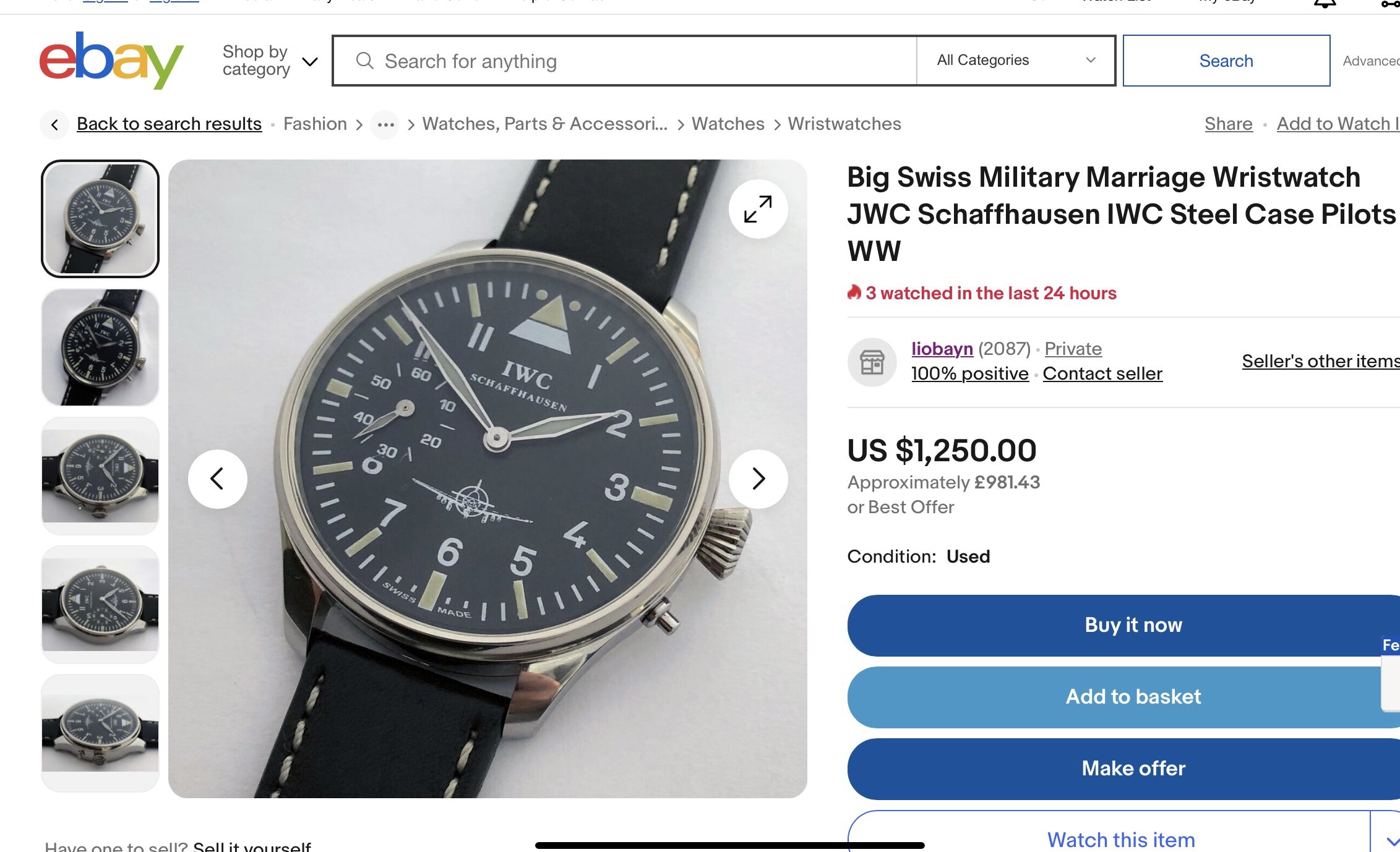The width and height of the screenshot is (1400, 852).
Task: Open the All Categories dropdown
Action: [x=1015, y=61]
